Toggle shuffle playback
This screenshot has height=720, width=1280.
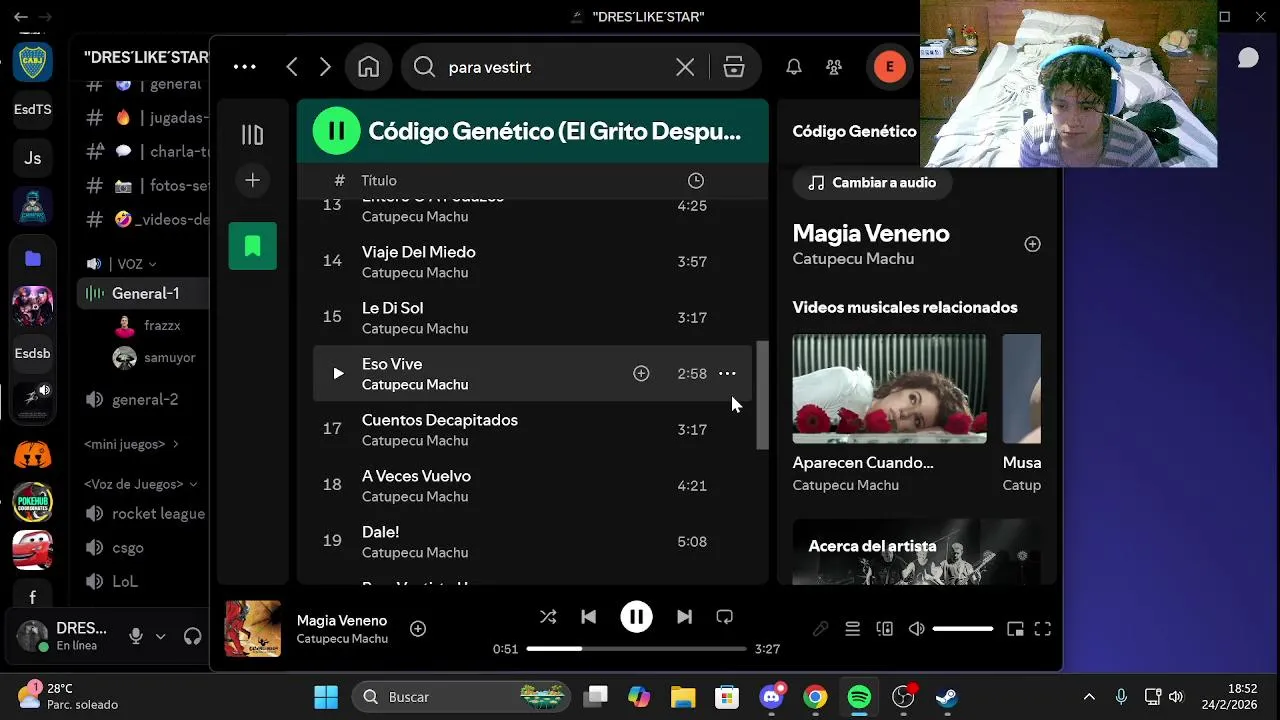(x=548, y=617)
